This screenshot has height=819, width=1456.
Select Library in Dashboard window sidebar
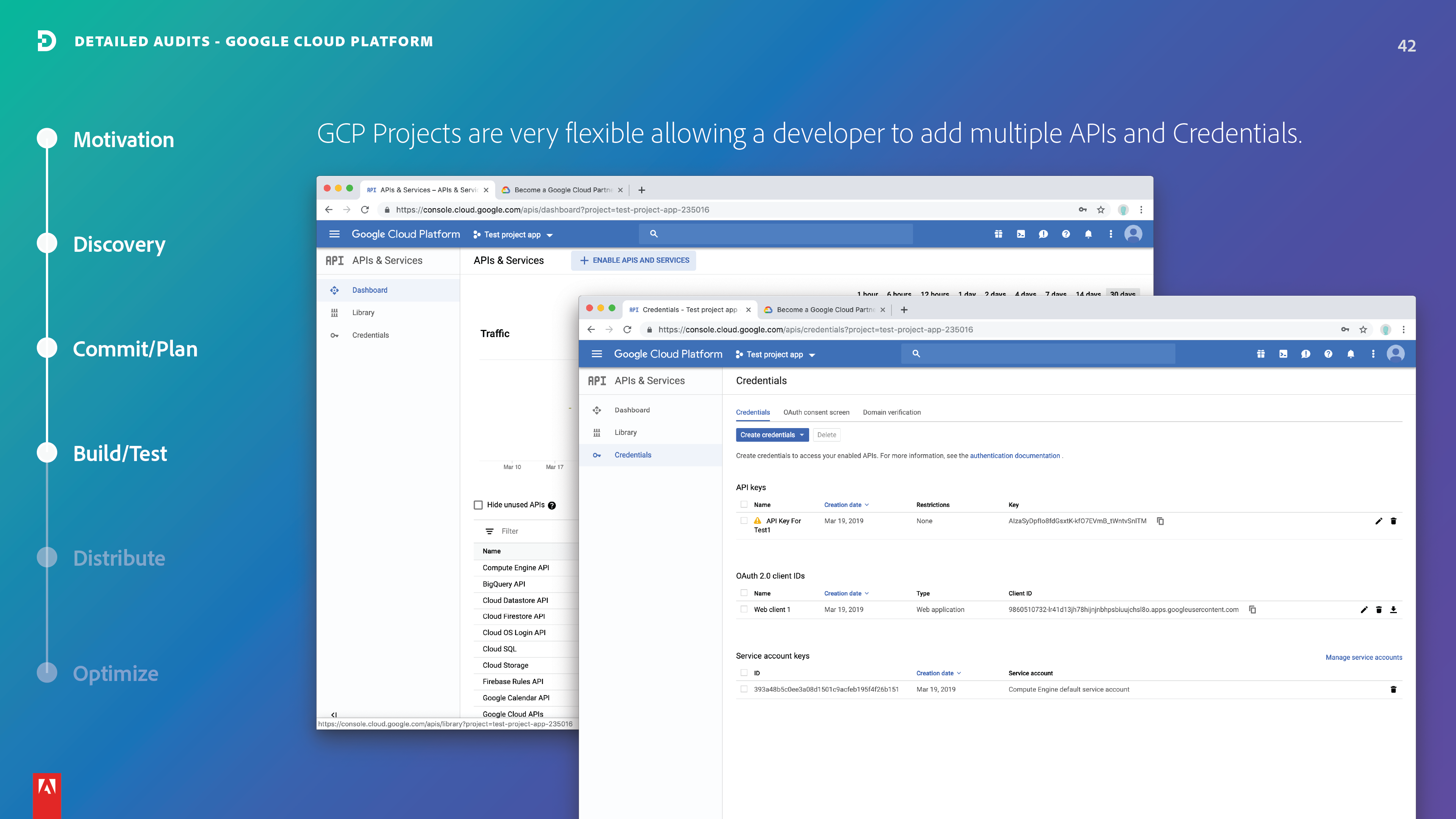click(x=388, y=312)
